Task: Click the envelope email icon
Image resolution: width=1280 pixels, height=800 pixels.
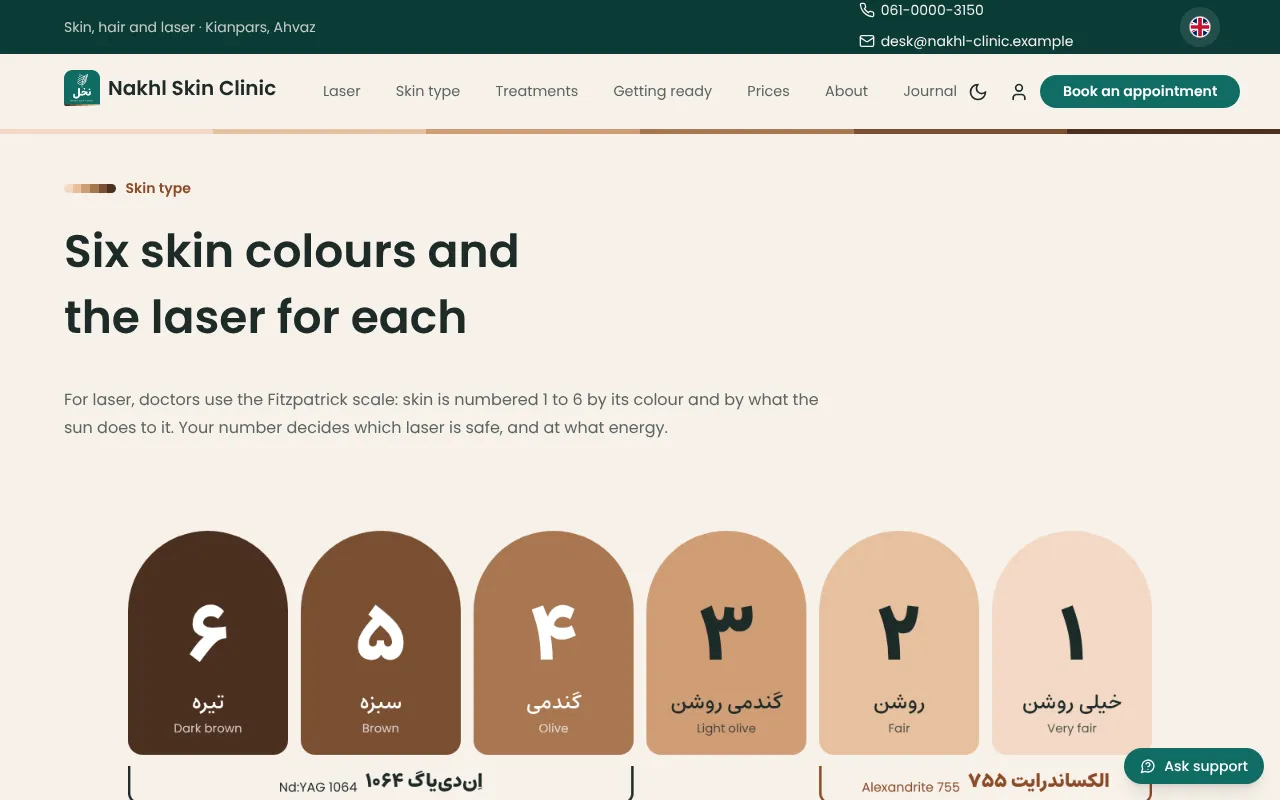Action: point(867,41)
